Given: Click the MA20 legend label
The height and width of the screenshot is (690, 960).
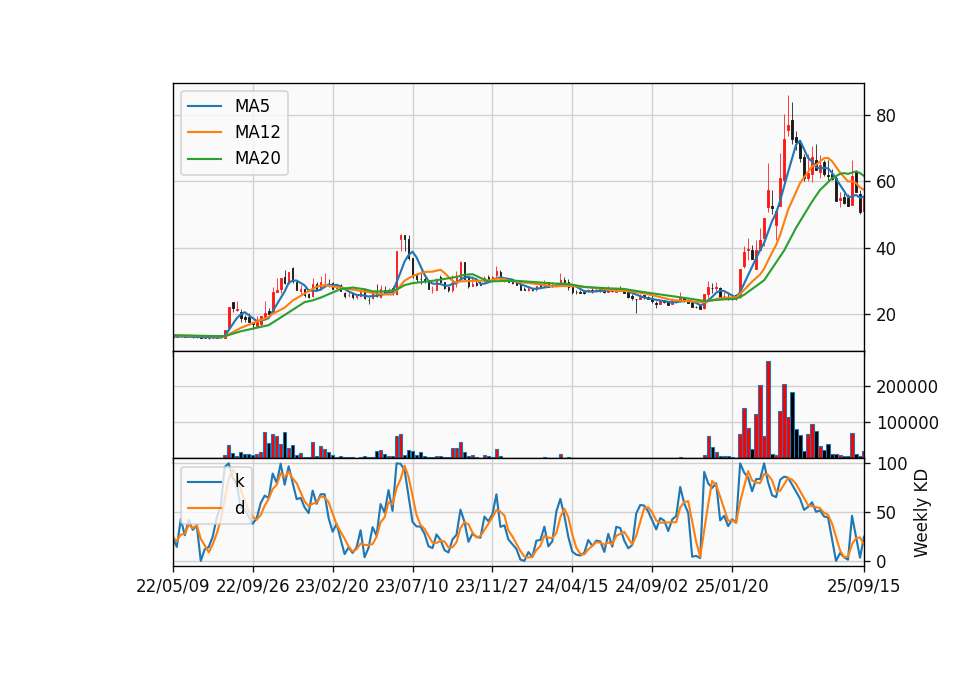Looking at the screenshot, I should pos(257,159).
